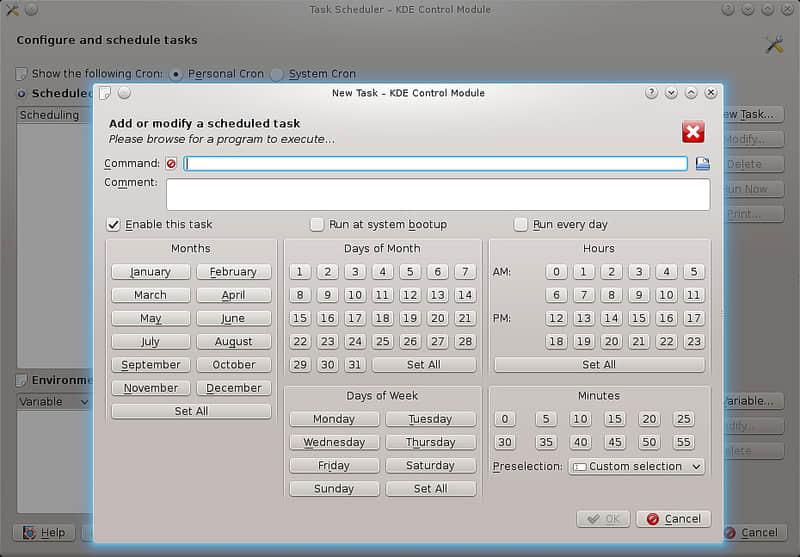Disable the 'Enable this task' checkbox

114,224
